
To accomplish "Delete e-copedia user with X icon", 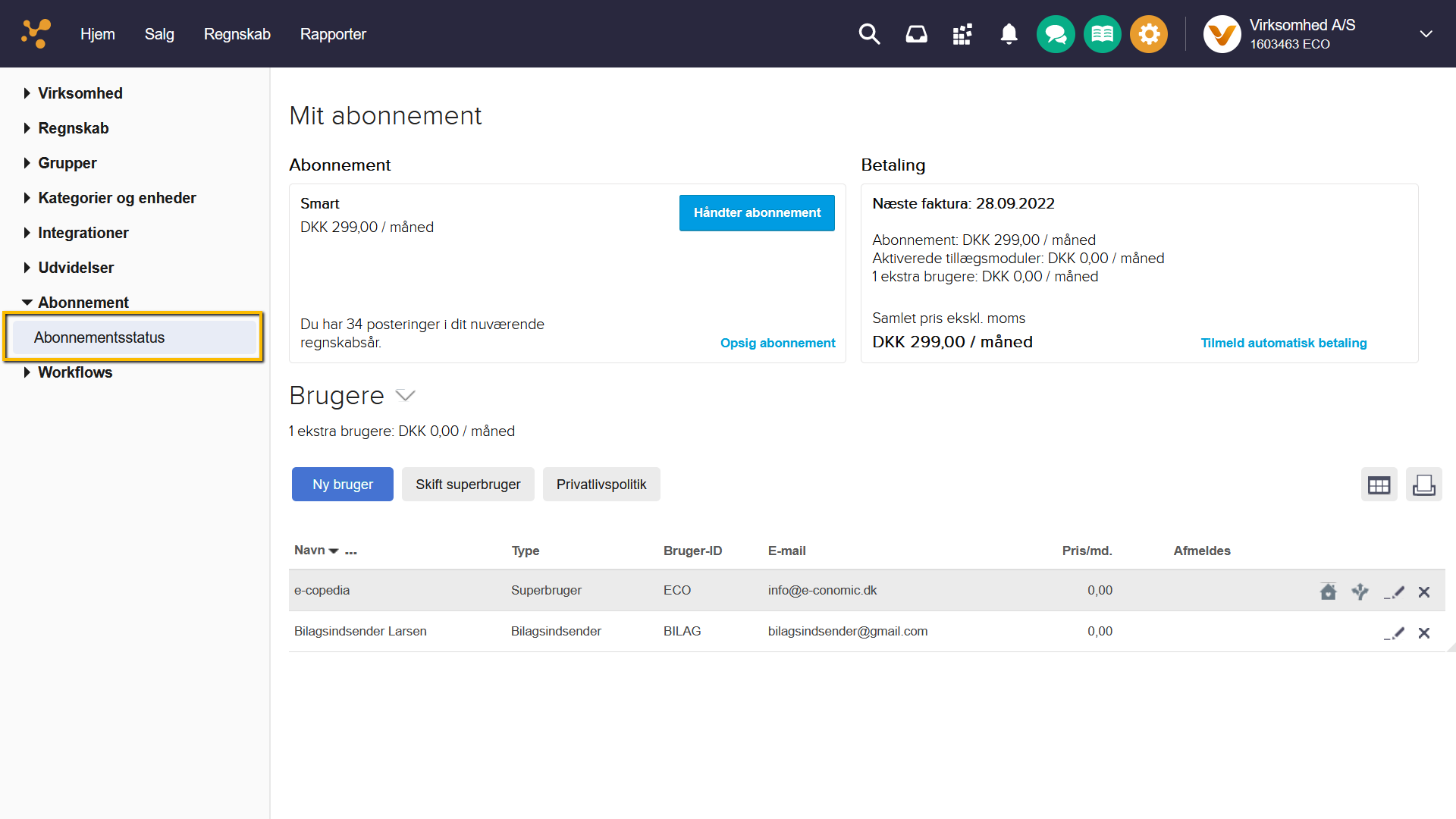I will click(x=1424, y=592).
